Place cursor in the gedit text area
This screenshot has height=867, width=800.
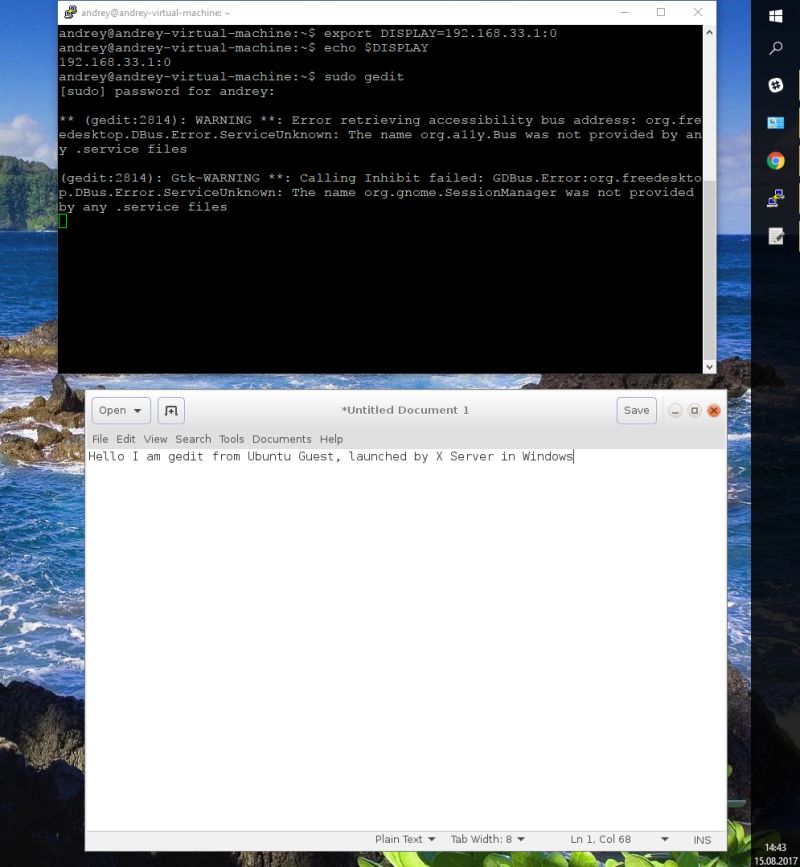400,600
